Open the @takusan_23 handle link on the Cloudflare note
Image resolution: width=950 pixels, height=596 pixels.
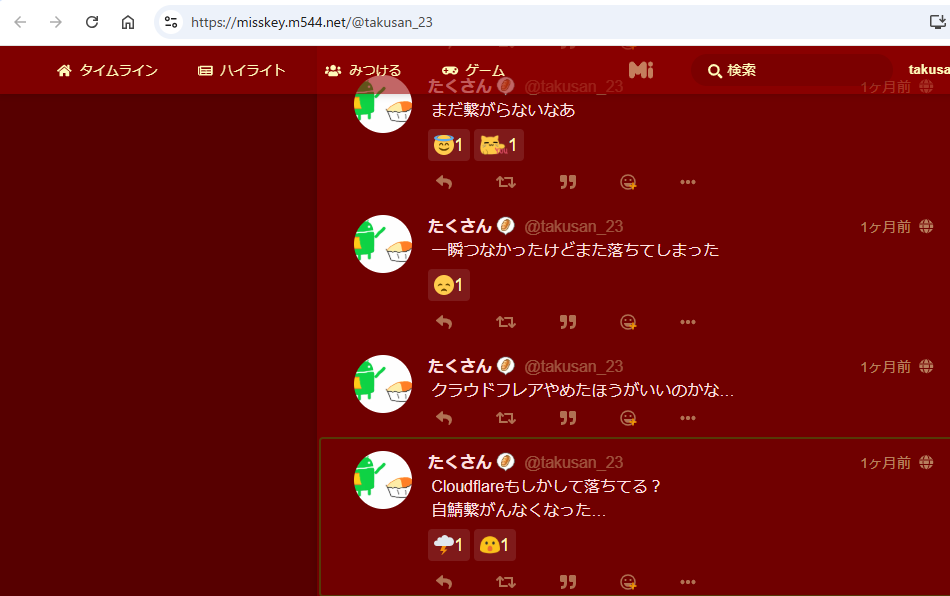[x=573, y=463]
